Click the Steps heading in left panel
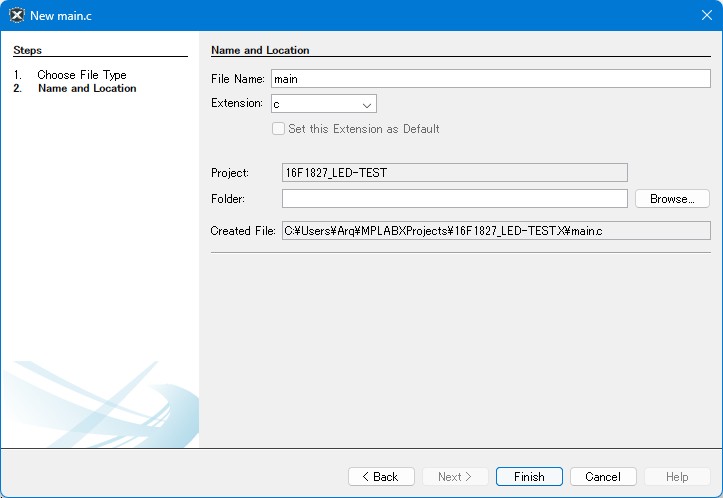Image resolution: width=723 pixels, height=498 pixels. pos(28,50)
